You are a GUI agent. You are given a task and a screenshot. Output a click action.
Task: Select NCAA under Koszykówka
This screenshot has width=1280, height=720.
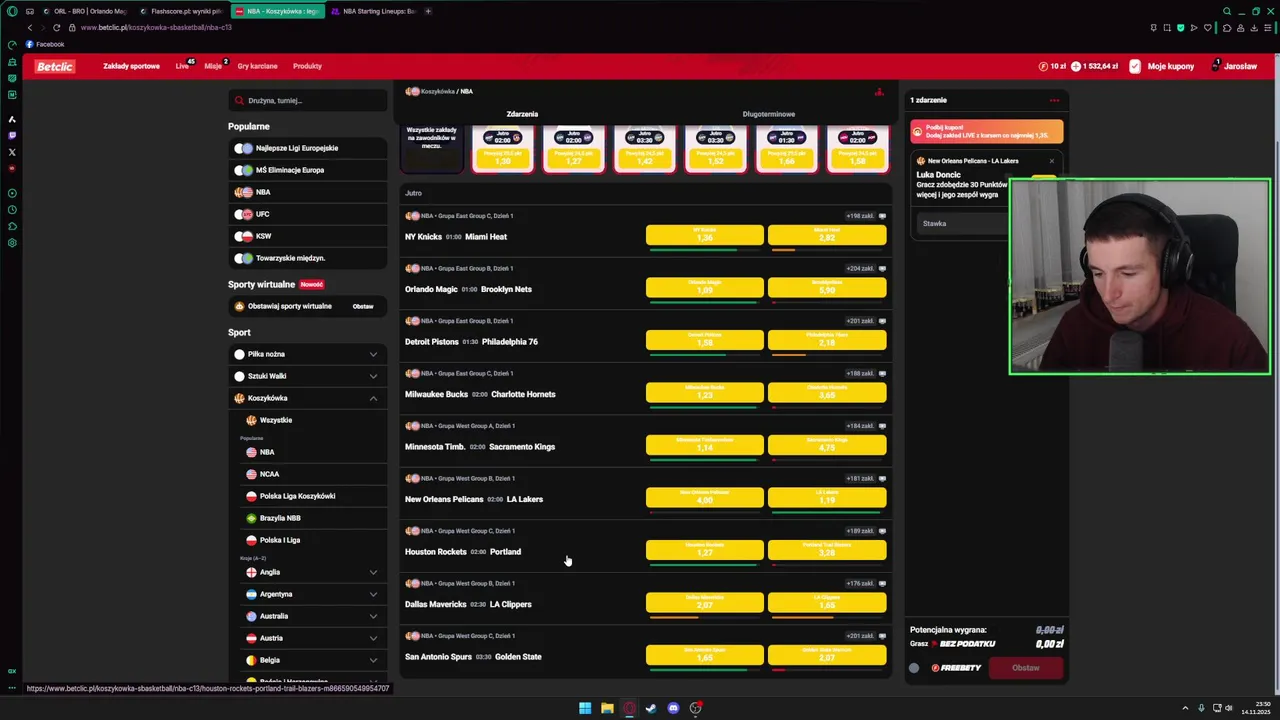[x=269, y=474]
